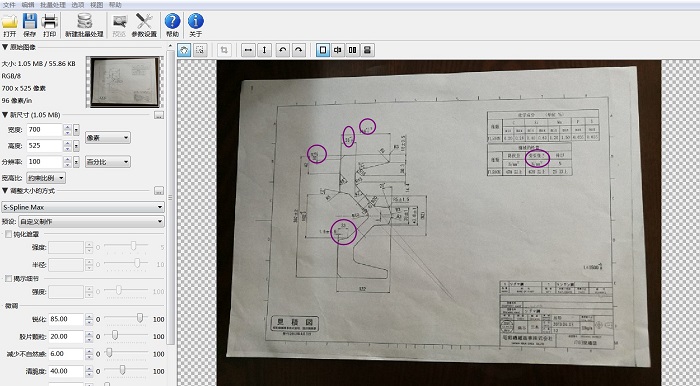Enable the 揭示细节 (reveal detail) checkbox

coord(8,278)
